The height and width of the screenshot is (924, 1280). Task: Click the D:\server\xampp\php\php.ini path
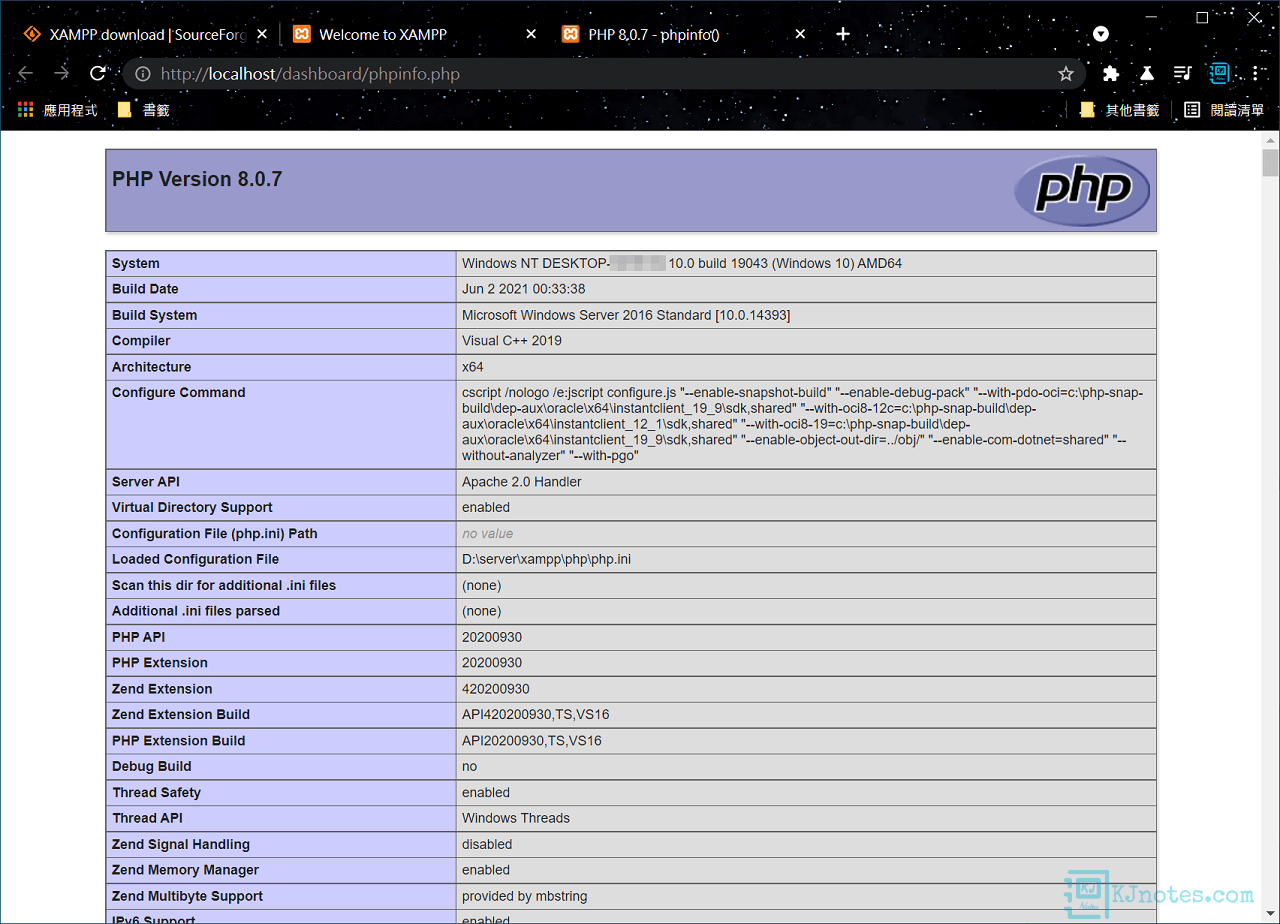point(547,560)
